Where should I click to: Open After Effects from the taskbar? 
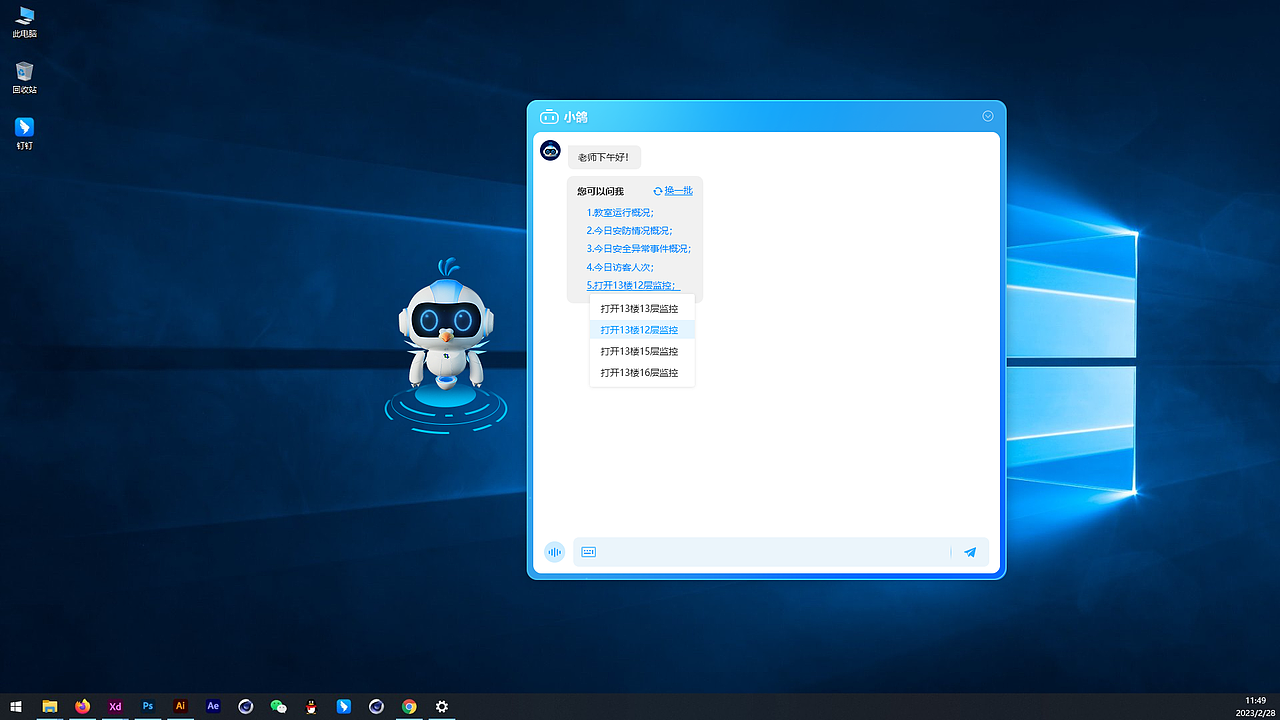click(213, 706)
